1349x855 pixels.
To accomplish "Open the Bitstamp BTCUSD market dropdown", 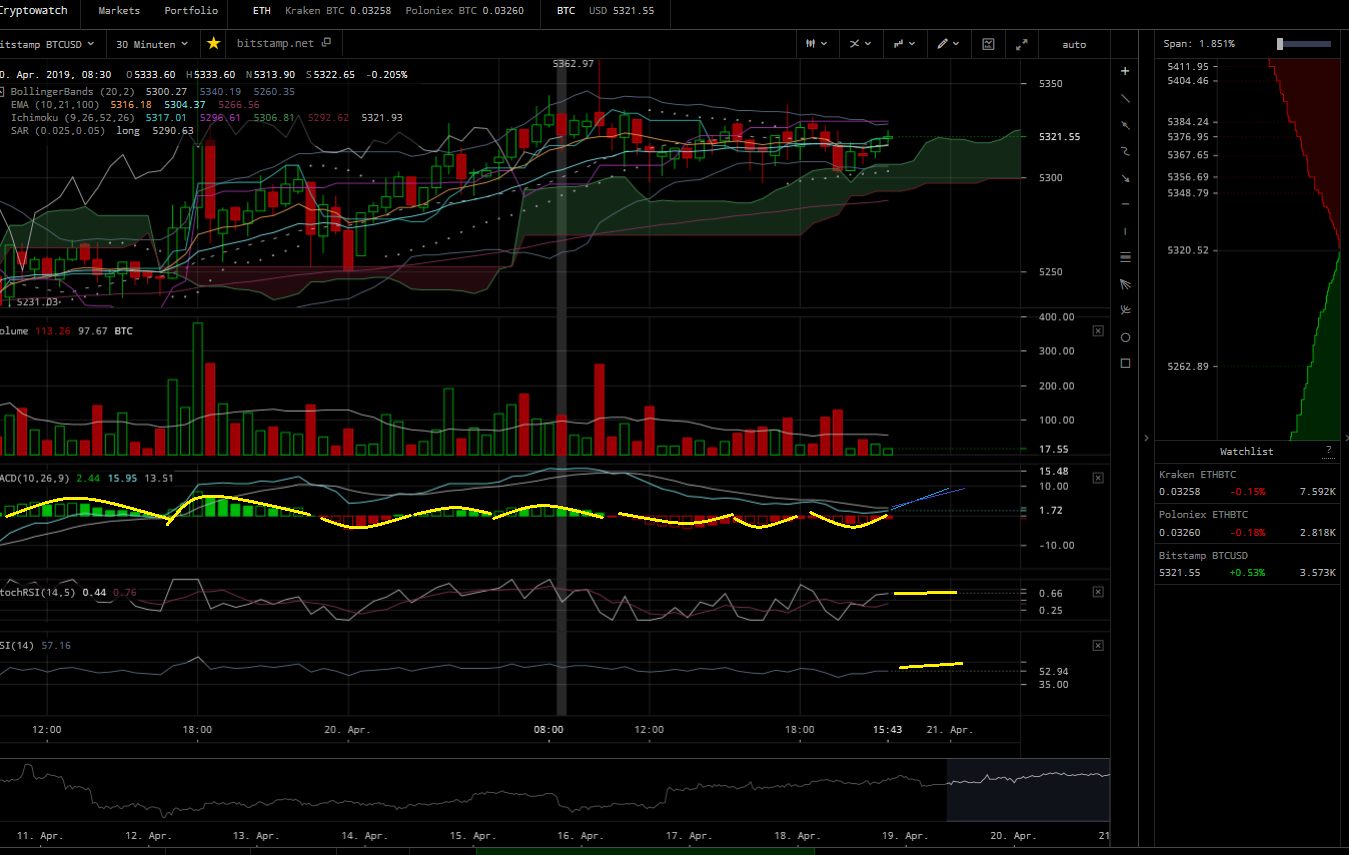I will (x=47, y=44).
